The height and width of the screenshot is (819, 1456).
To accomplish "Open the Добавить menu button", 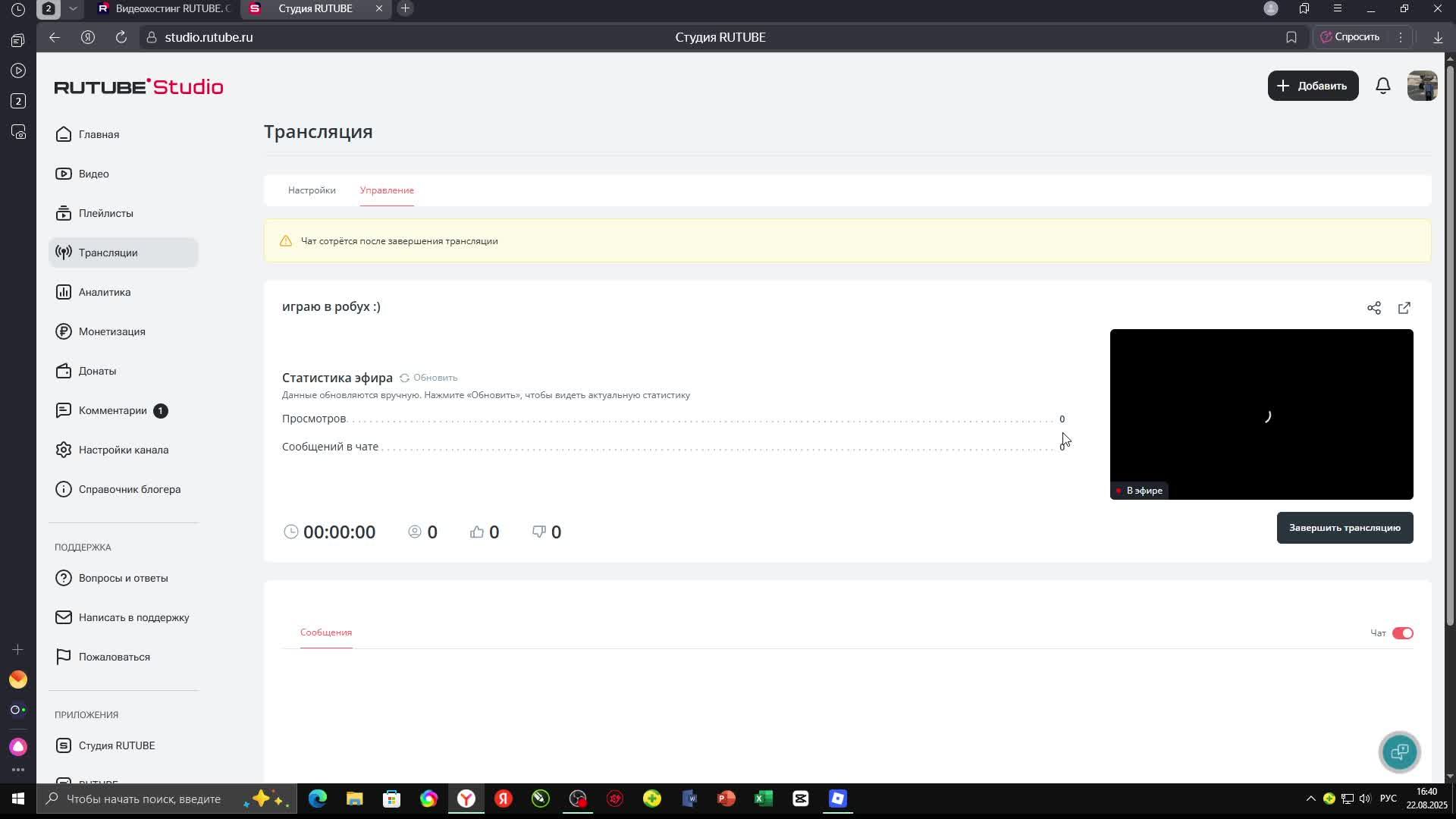I will [1313, 86].
